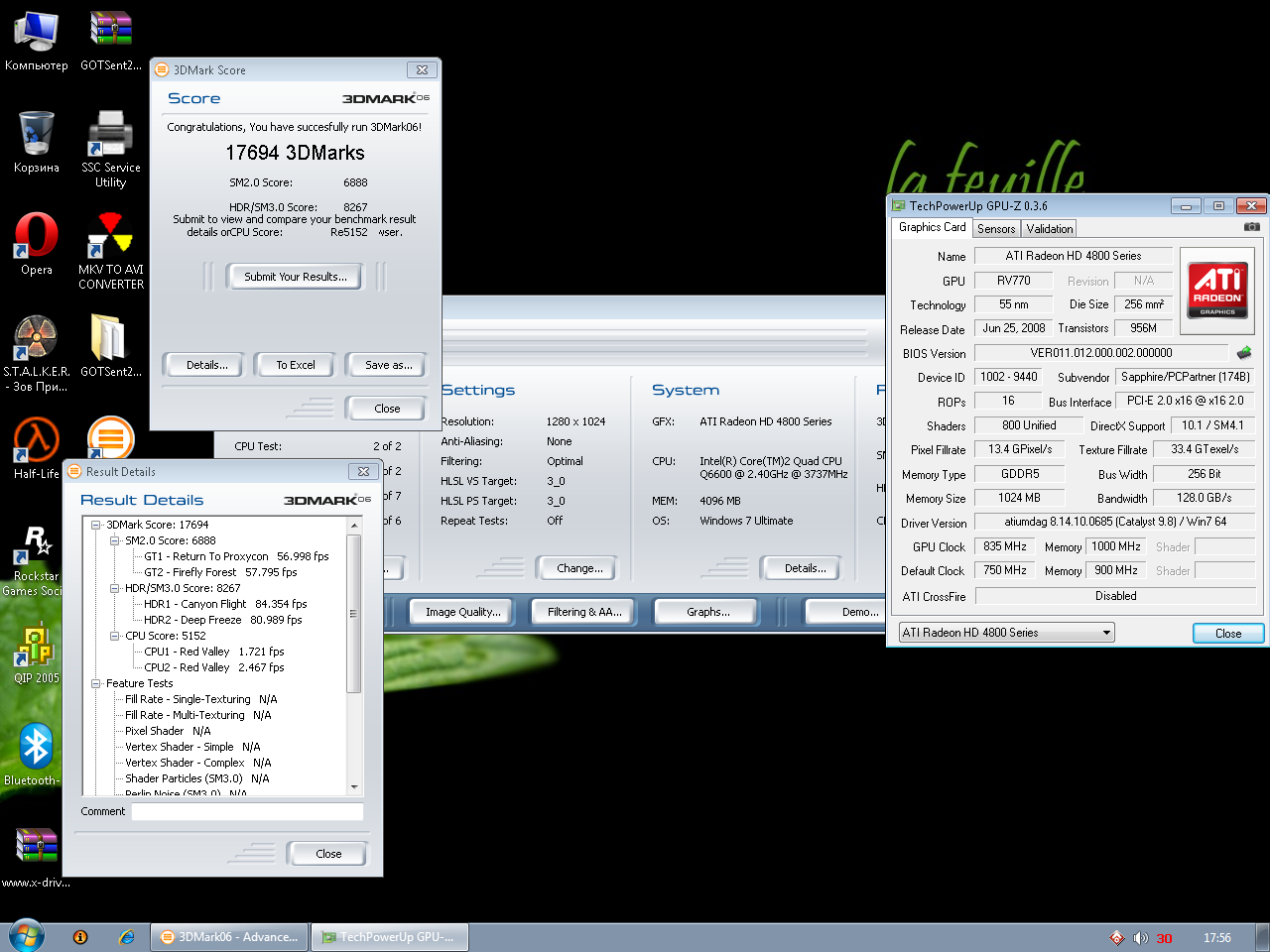This screenshot has height=952, width=1270.
Task: Click the BIOS save chip icon in GPU-Z
Action: point(1244,352)
